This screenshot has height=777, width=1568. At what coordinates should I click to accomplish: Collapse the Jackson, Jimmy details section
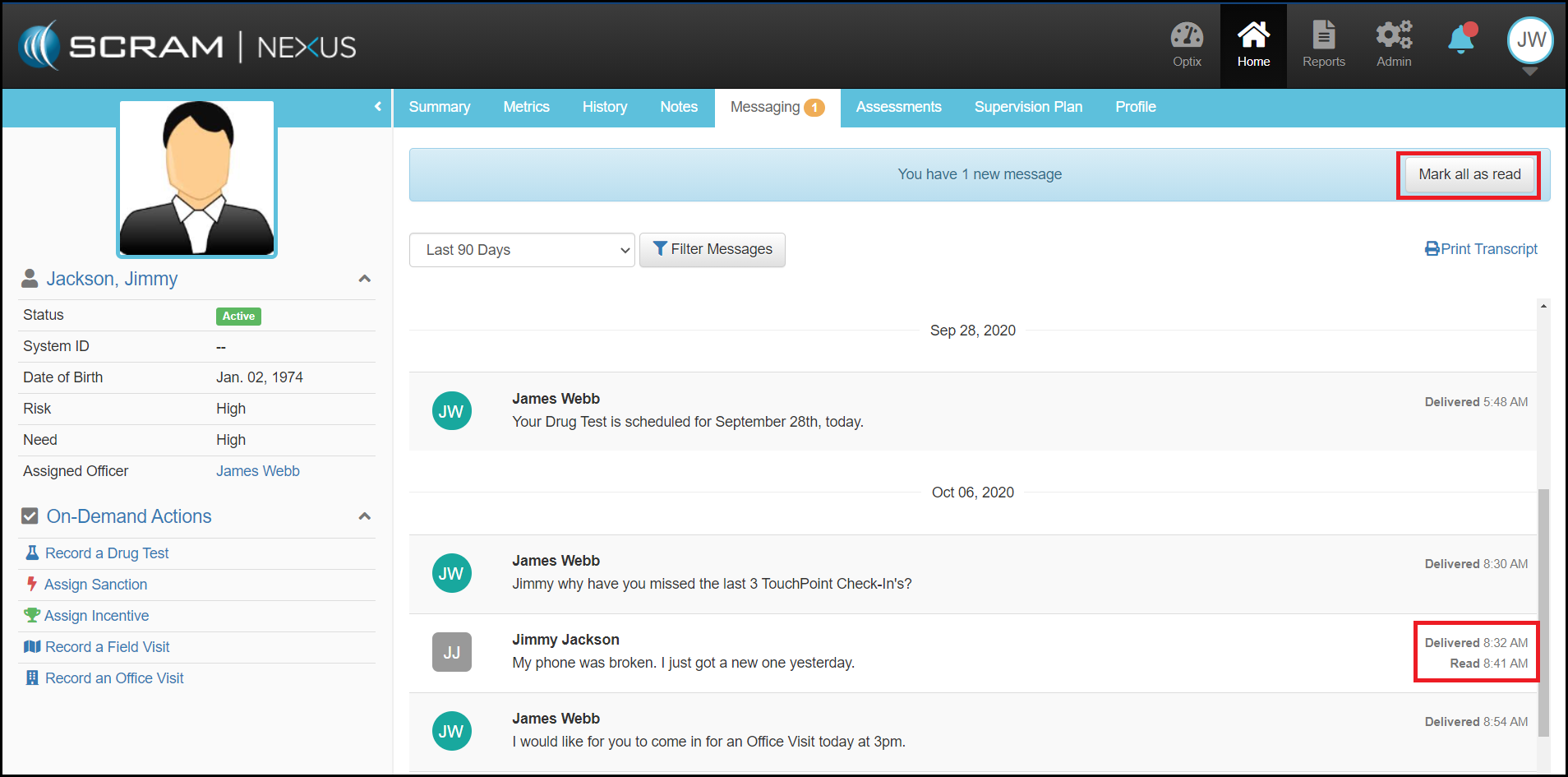click(365, 279)
